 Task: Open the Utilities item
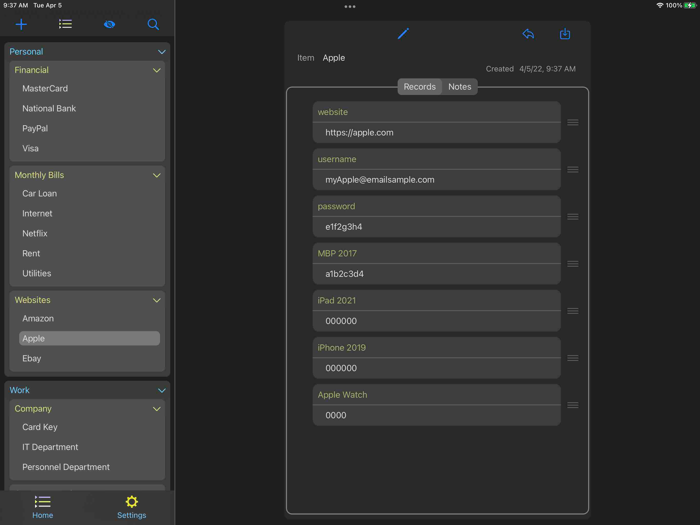[x=37, y=273]
